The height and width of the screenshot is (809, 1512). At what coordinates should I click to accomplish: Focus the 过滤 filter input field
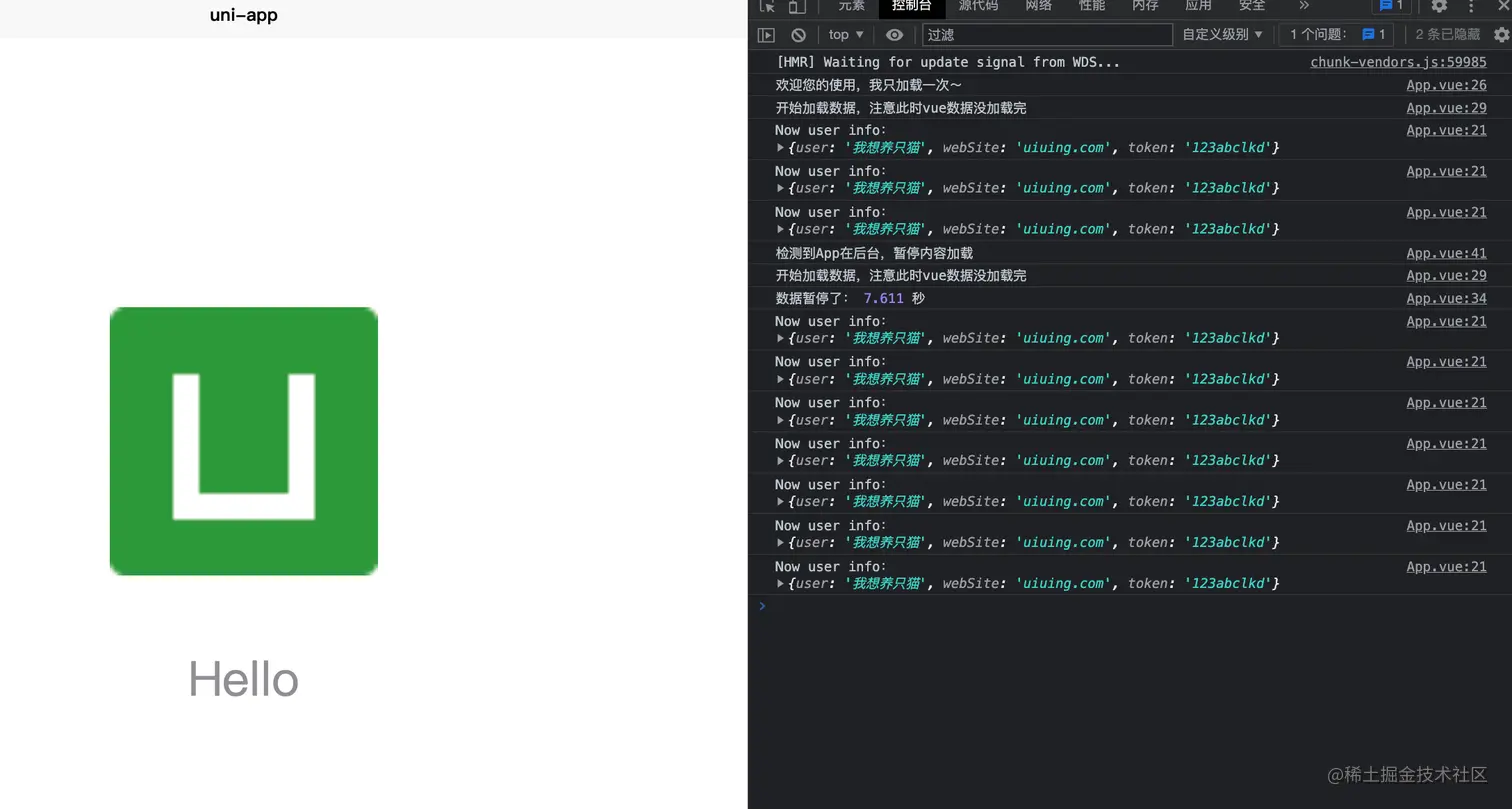tap(1047, 35)
